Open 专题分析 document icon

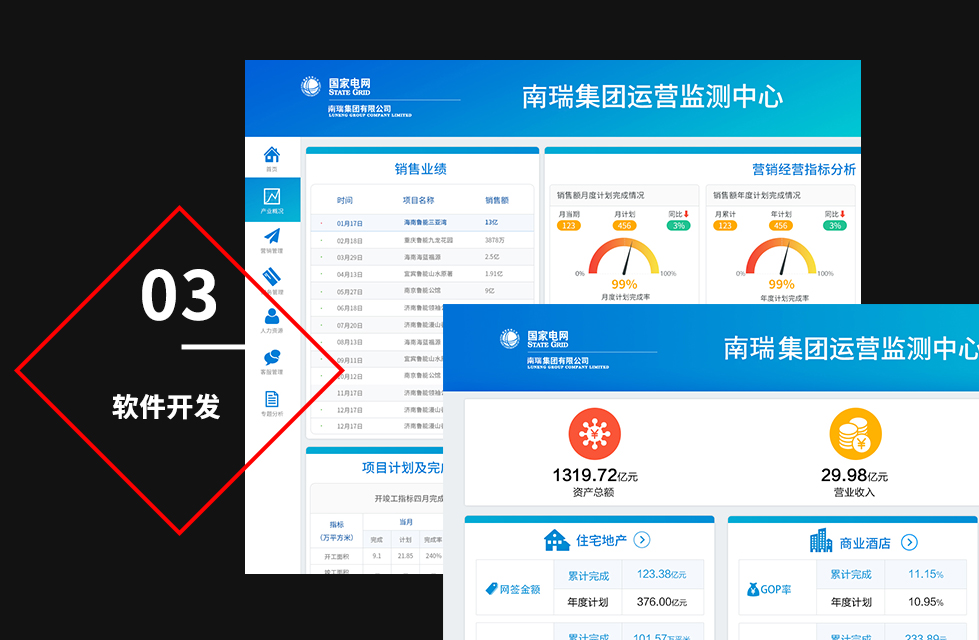coord(272,398)
